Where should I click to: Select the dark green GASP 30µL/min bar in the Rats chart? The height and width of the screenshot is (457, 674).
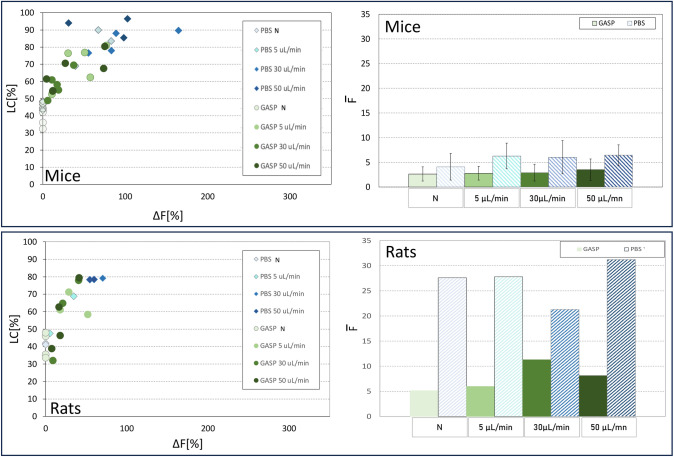click(x=536, y=388)
